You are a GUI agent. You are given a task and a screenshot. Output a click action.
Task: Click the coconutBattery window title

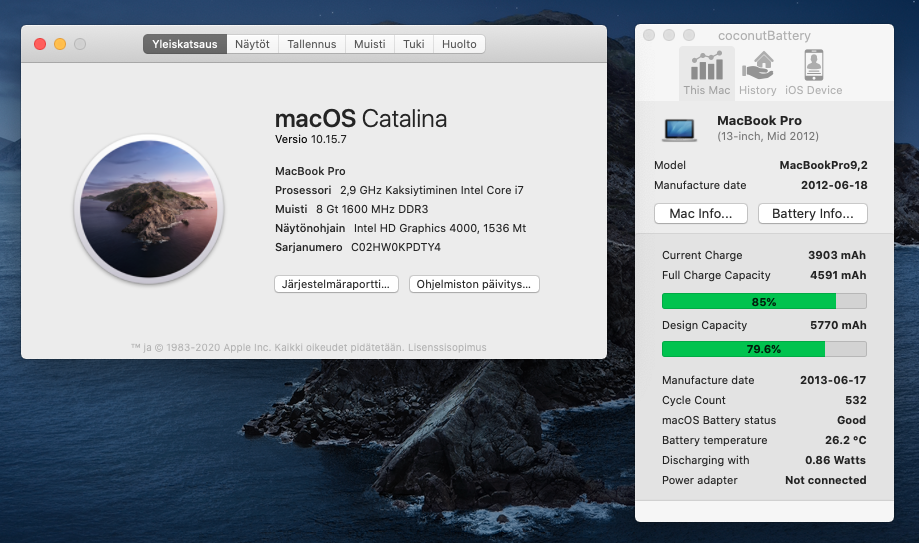click(764, 36)
